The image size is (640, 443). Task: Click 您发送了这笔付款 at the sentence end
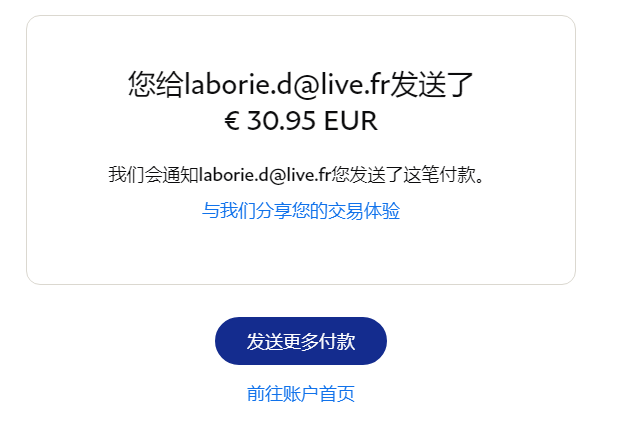click(403, 175)
